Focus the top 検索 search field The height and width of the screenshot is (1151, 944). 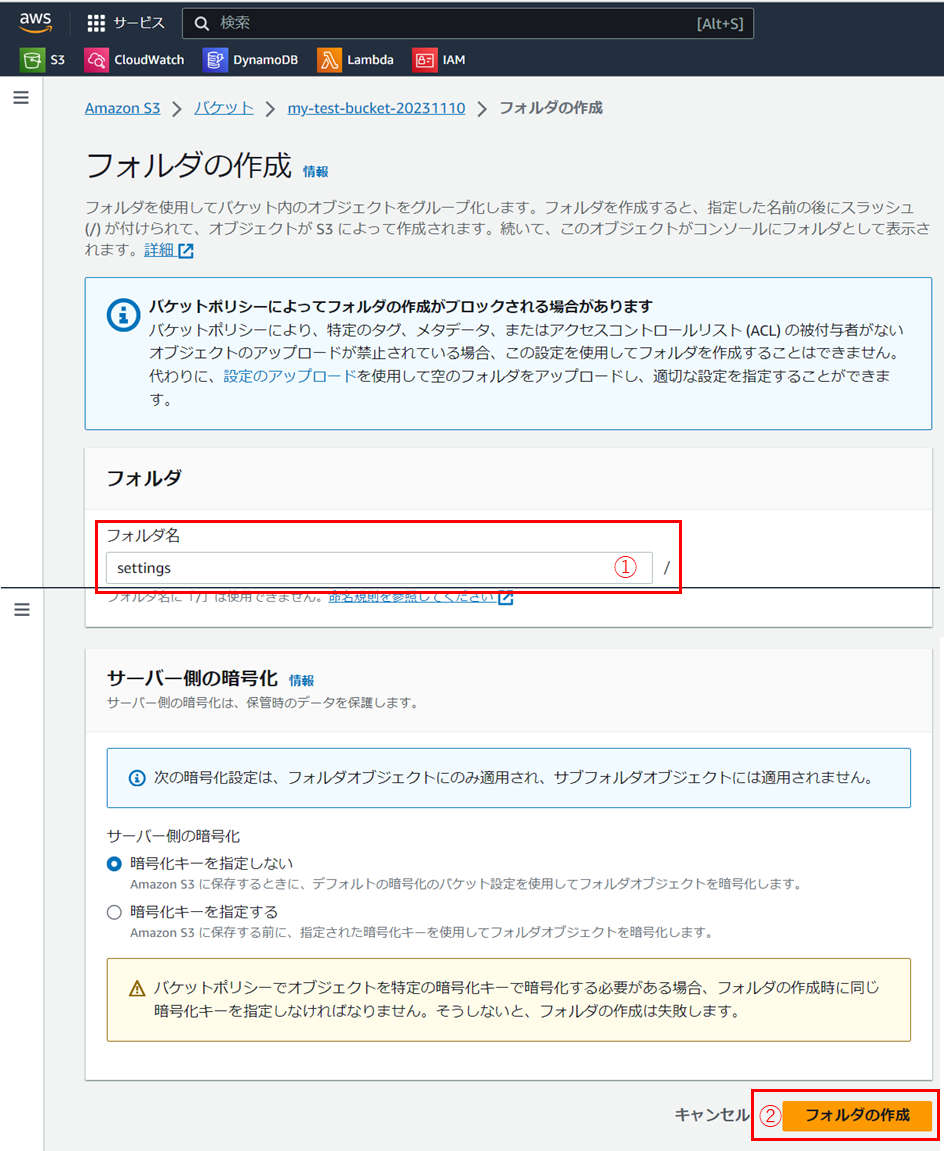(x=468, y=23)
